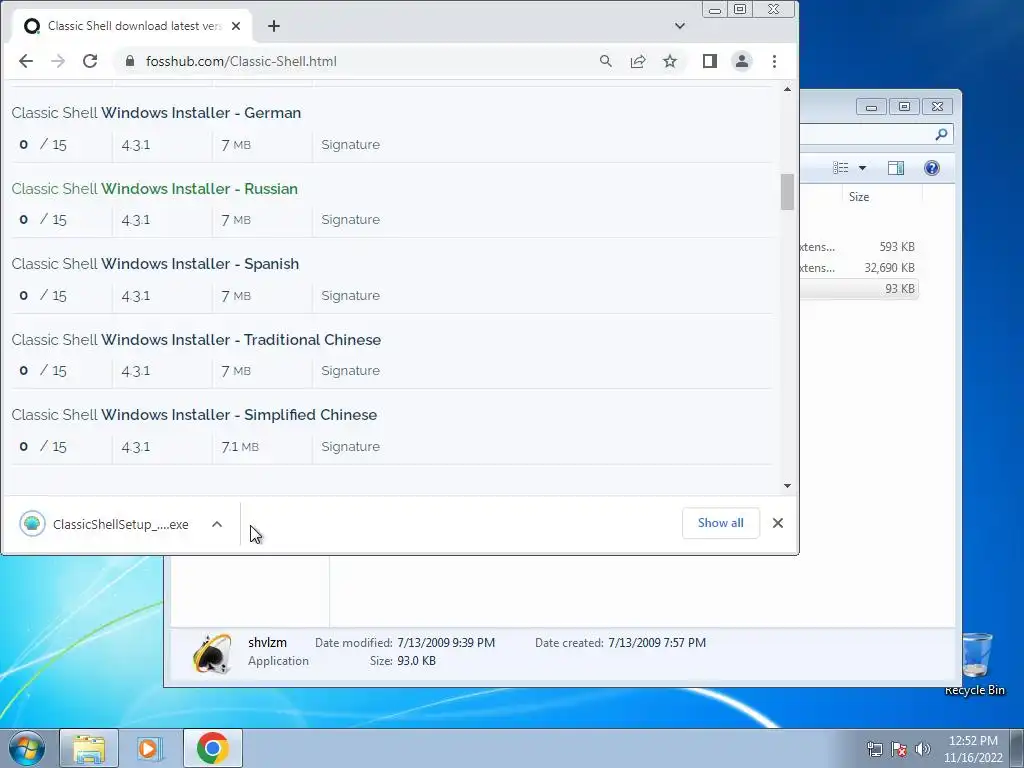The image size is (1024, 768).
Task: Reload the FossHub page
Action: (x=90, y=61)
